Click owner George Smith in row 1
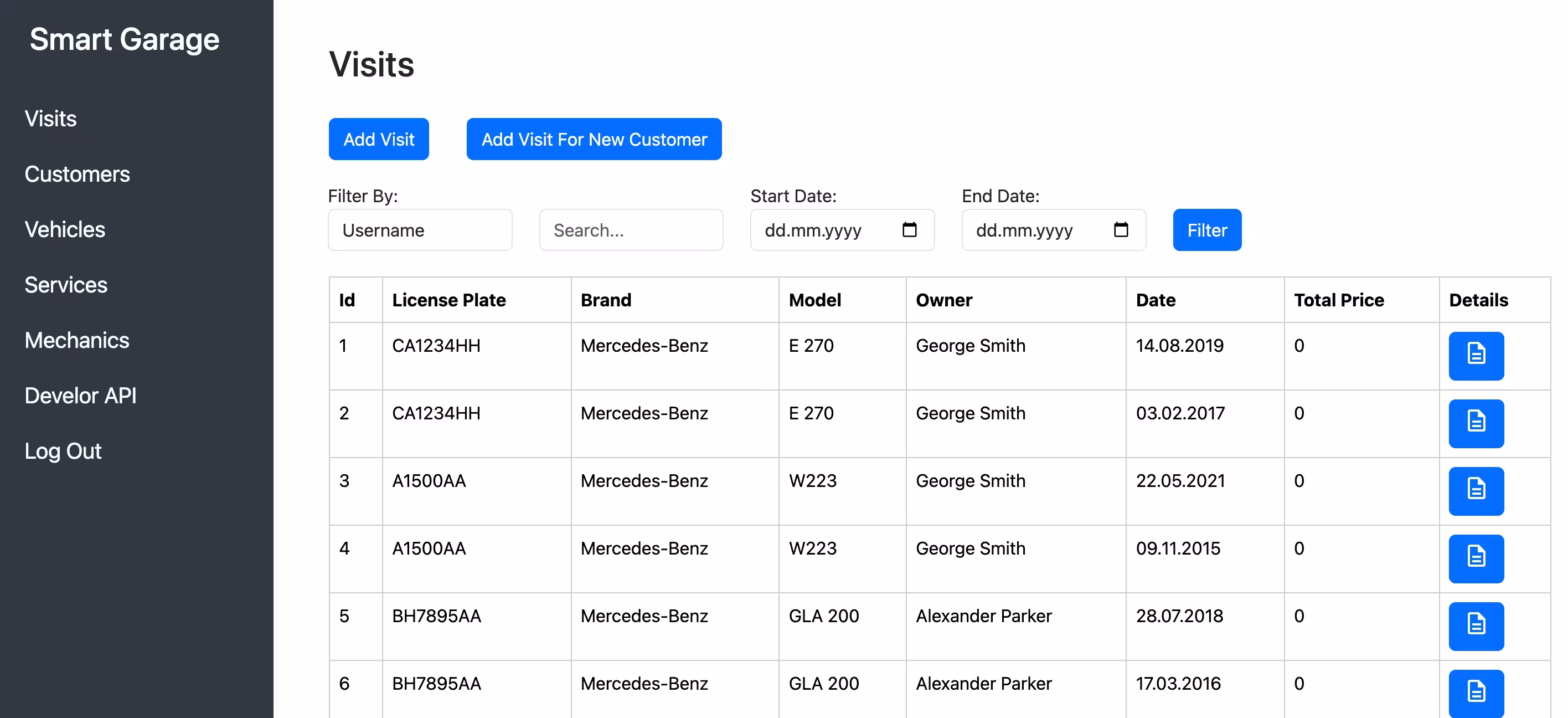This screenshot has width=1568, height=718. 970,346
